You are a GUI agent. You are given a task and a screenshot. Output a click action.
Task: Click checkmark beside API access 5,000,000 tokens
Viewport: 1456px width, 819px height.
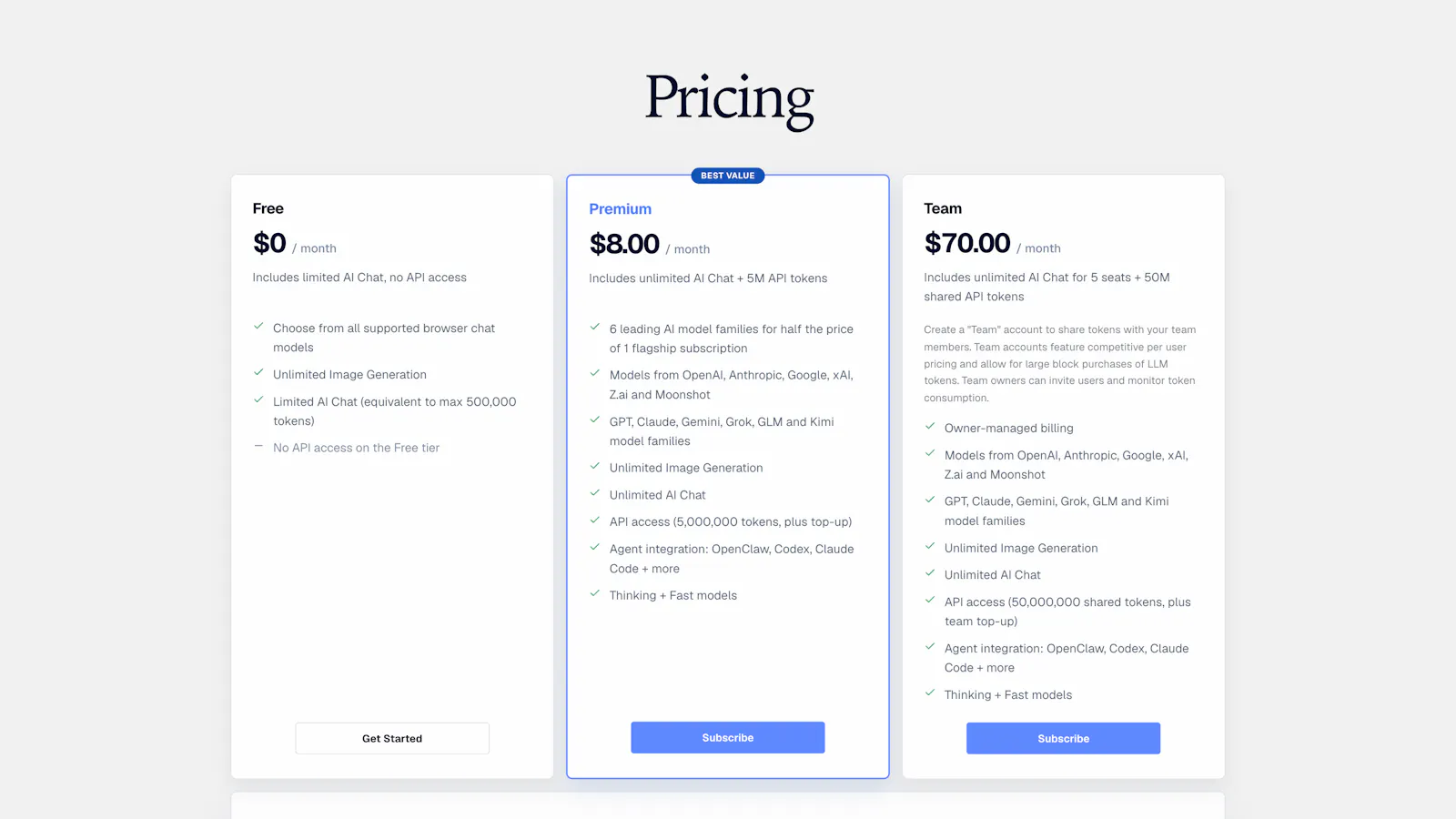(595, 520)
